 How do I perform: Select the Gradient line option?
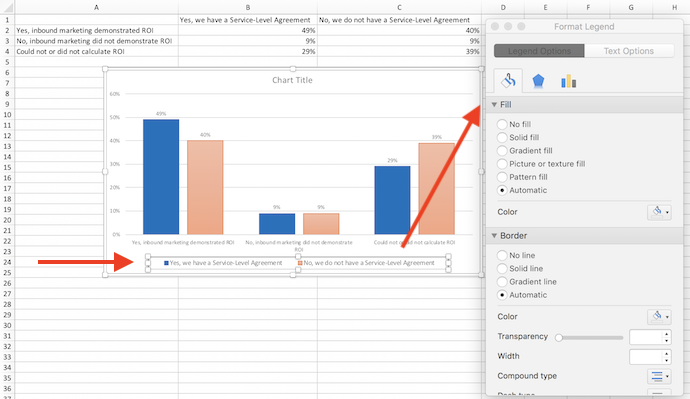coord(502,282)
